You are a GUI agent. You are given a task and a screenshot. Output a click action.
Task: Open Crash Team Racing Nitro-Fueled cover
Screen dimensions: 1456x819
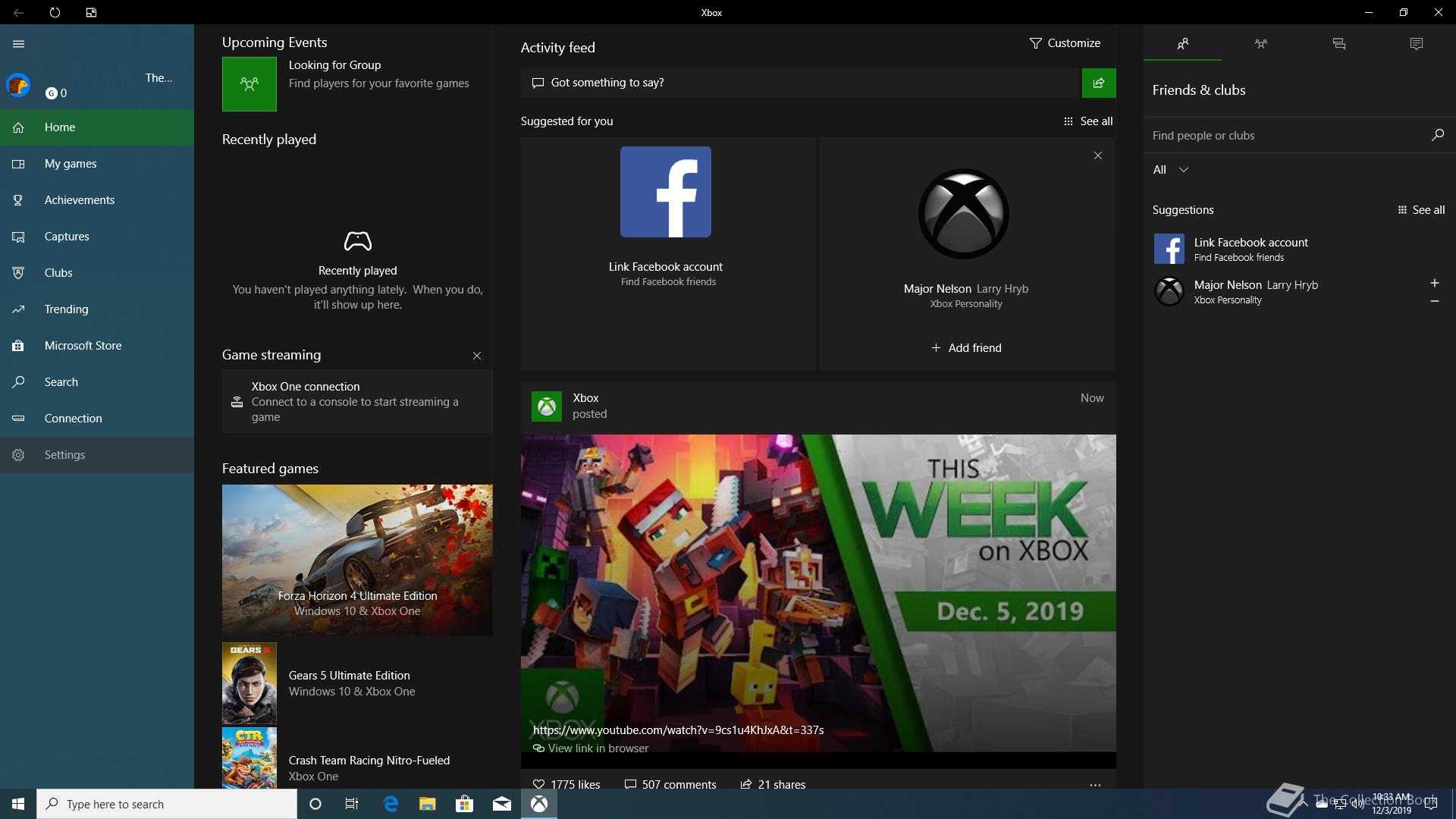[x=249, y=758]
